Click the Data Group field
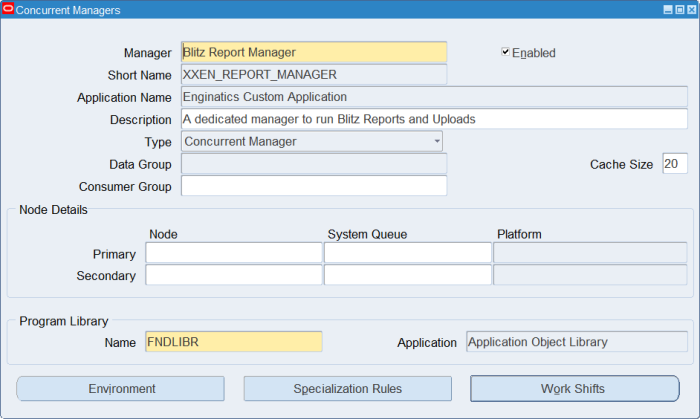 click(314, 164)
